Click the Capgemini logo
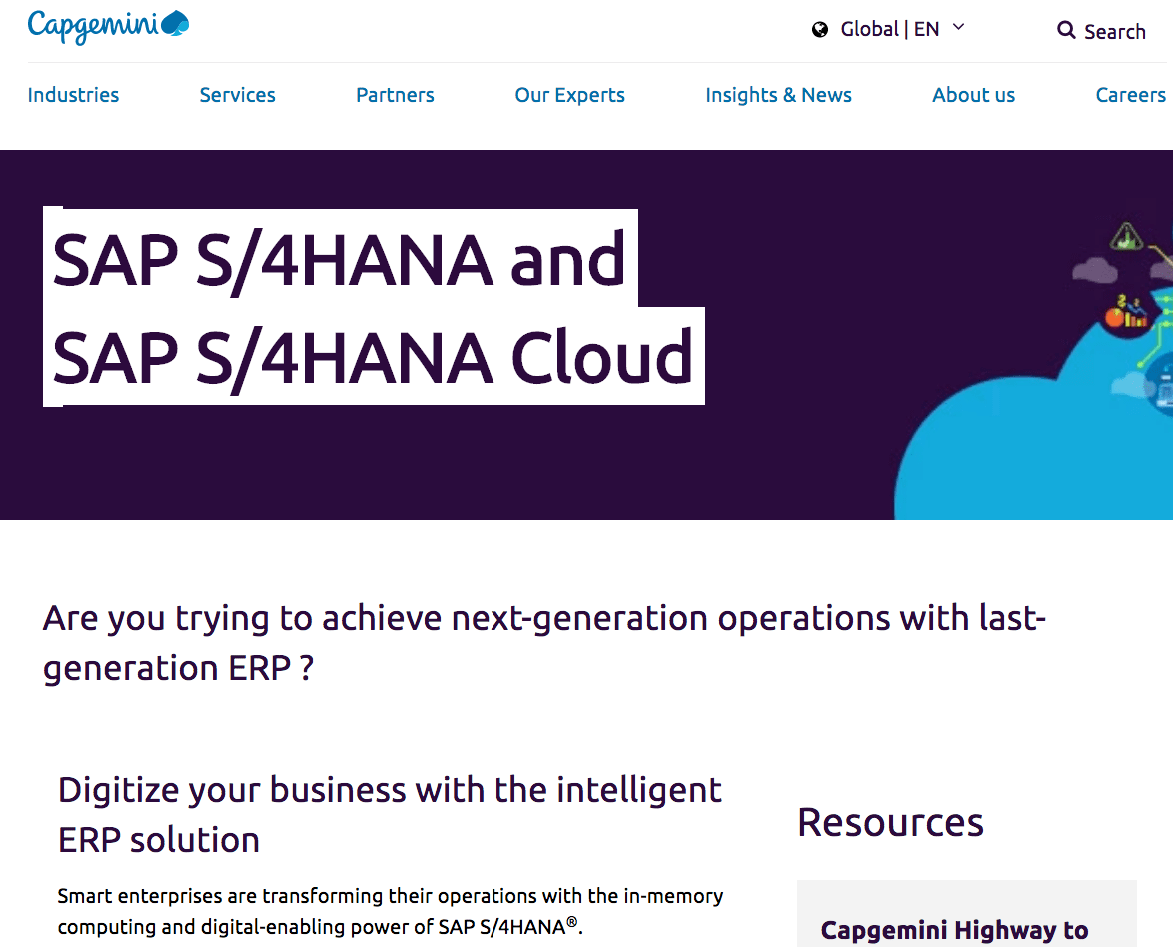The height and width of the screenshot is (947, 1173). click(x=108, y=27)
